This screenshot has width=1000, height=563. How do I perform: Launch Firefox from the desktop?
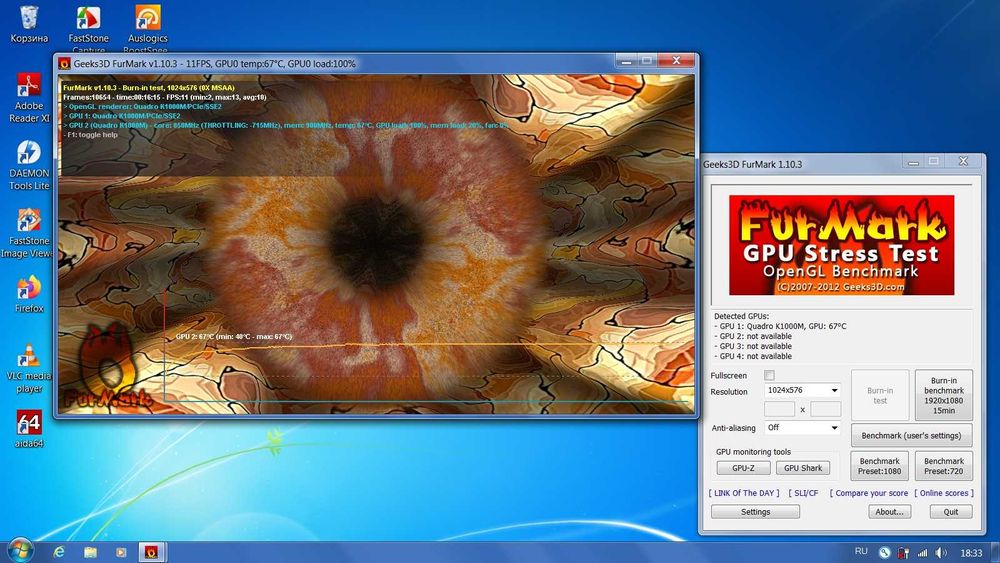29,294
